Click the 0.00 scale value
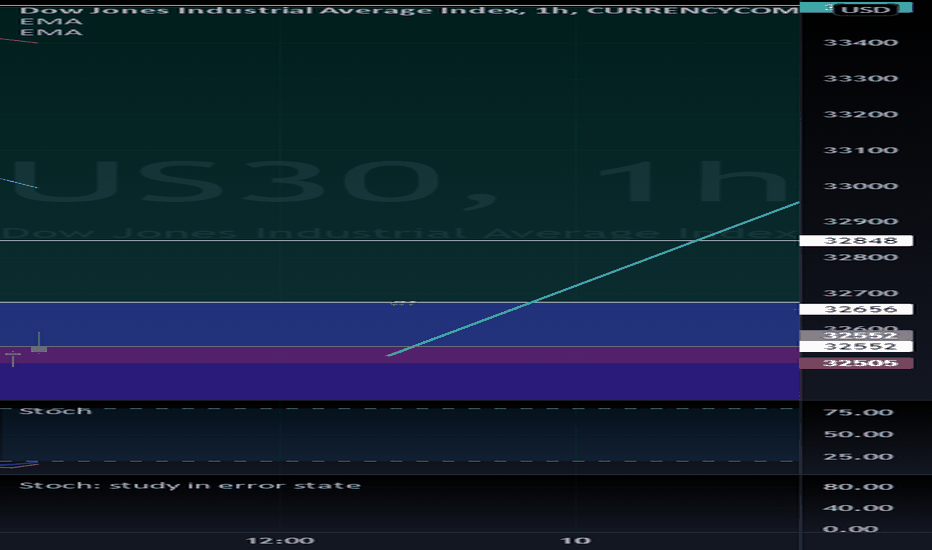Screen dimensions: 932x550 tap(851, 529)
